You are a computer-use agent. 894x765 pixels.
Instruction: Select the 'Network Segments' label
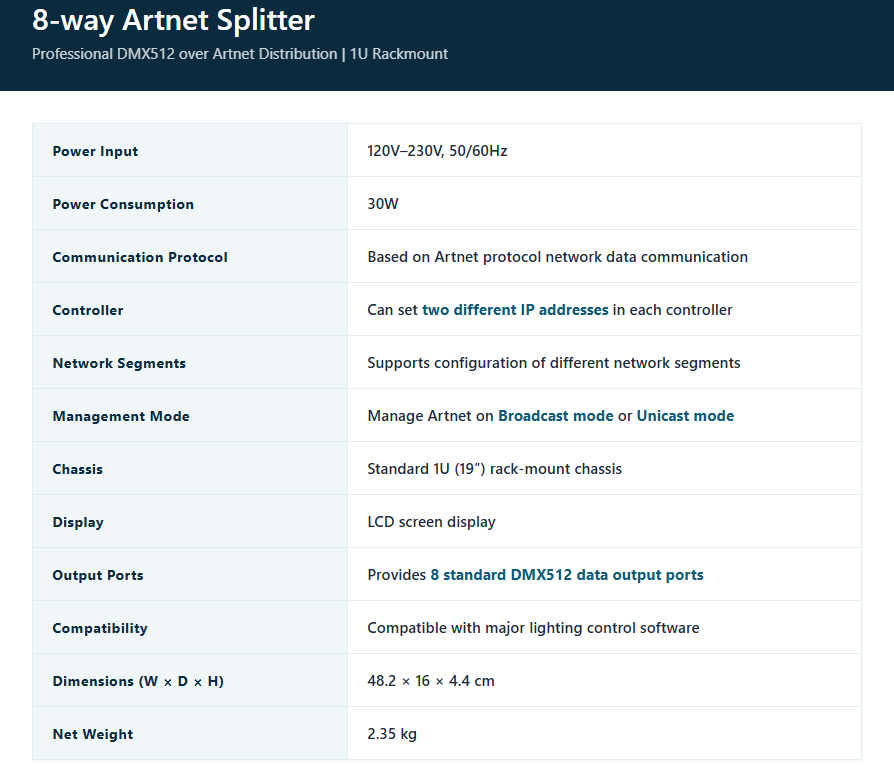pos(119,363)
